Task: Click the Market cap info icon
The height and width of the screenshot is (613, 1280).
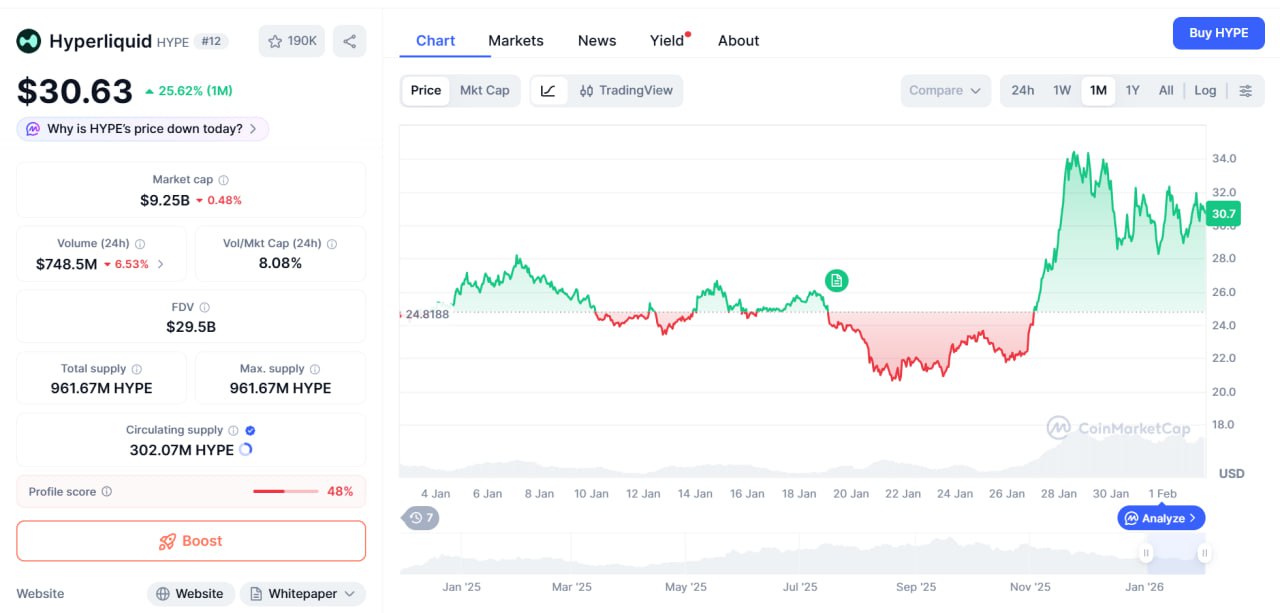Action: 223,180
